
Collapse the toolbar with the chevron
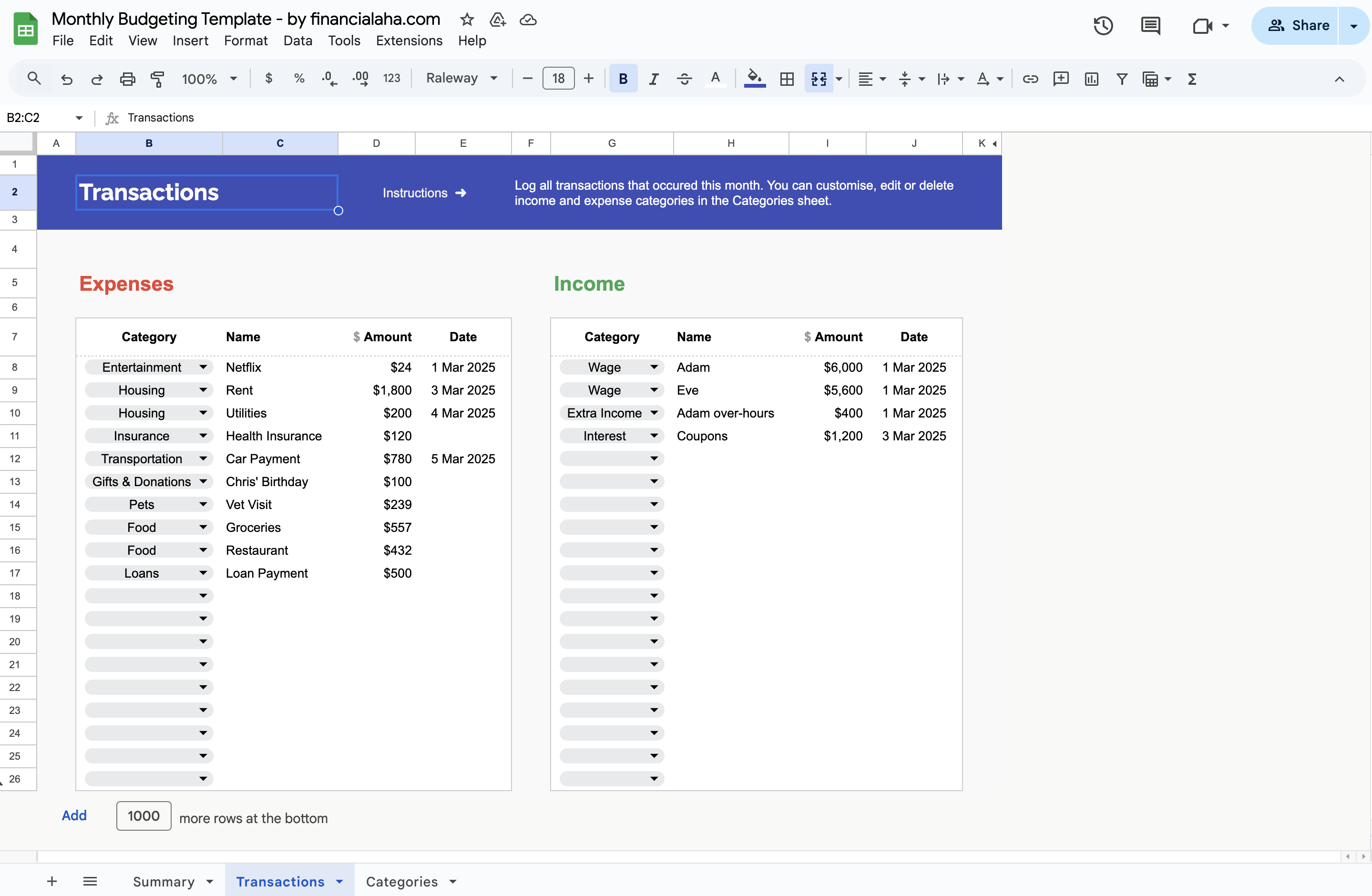[1339, 79]
